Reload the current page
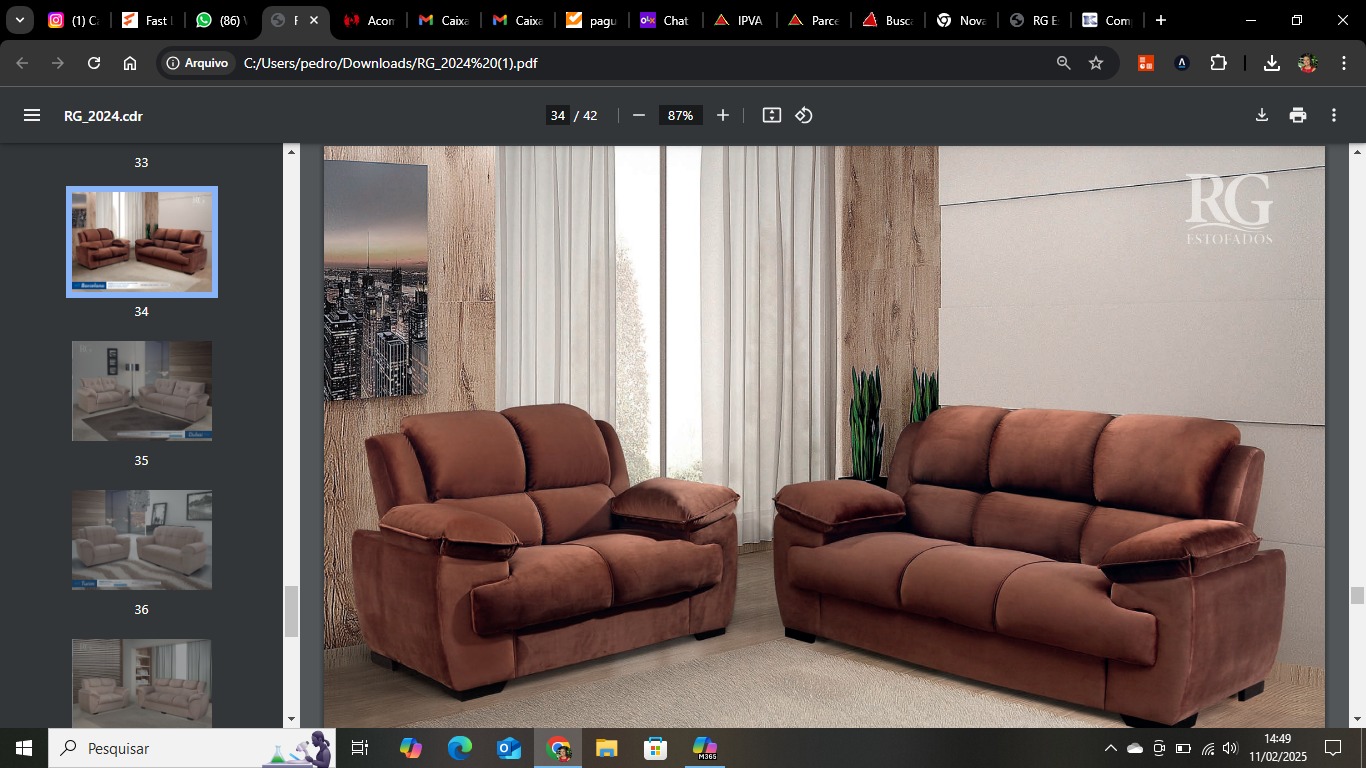This screenshot has height=768, width=1366. pyautogui.click(x=94, y=63)
